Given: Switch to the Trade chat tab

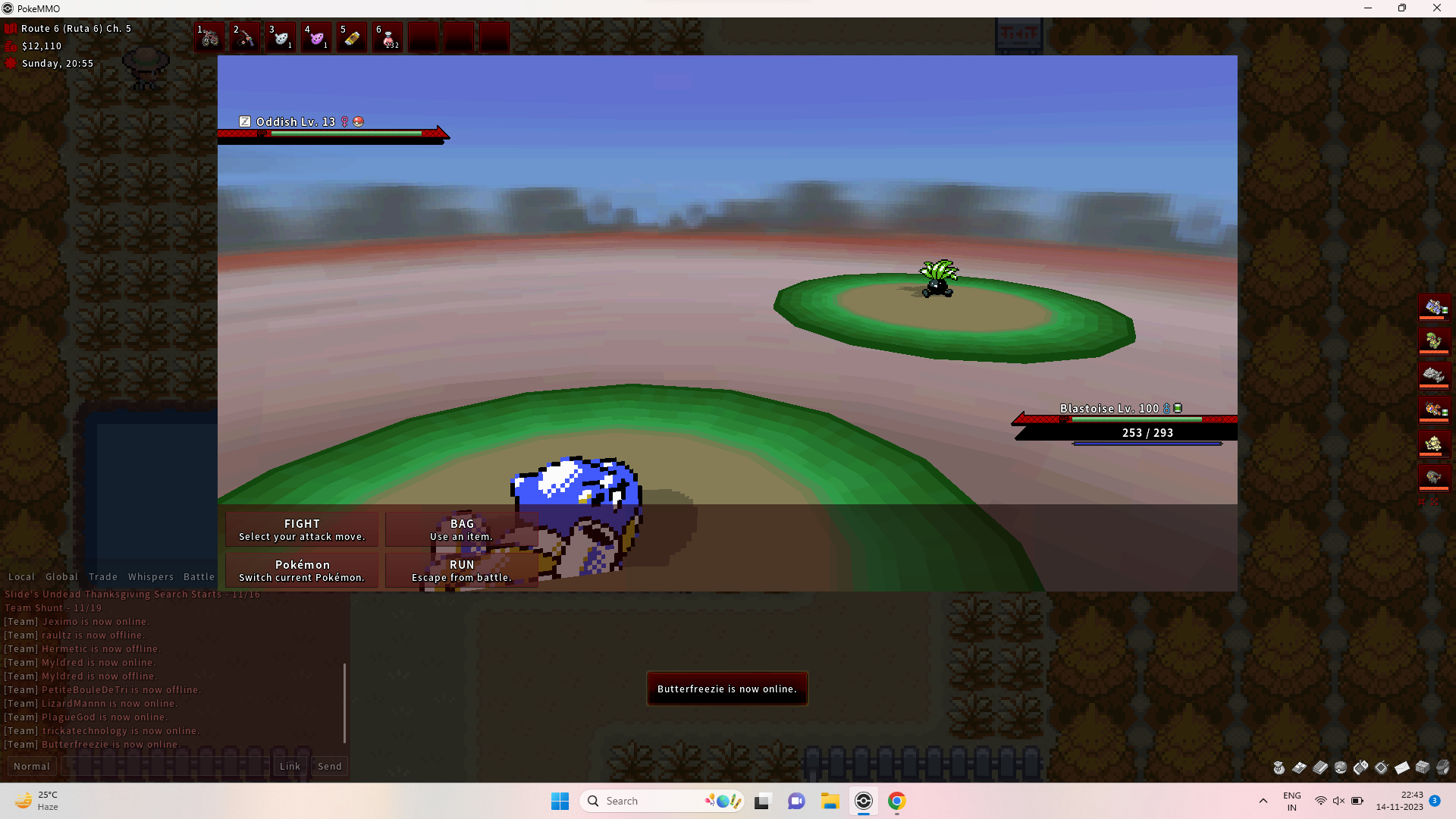Looking at the screenshot, I should (102, 576).
